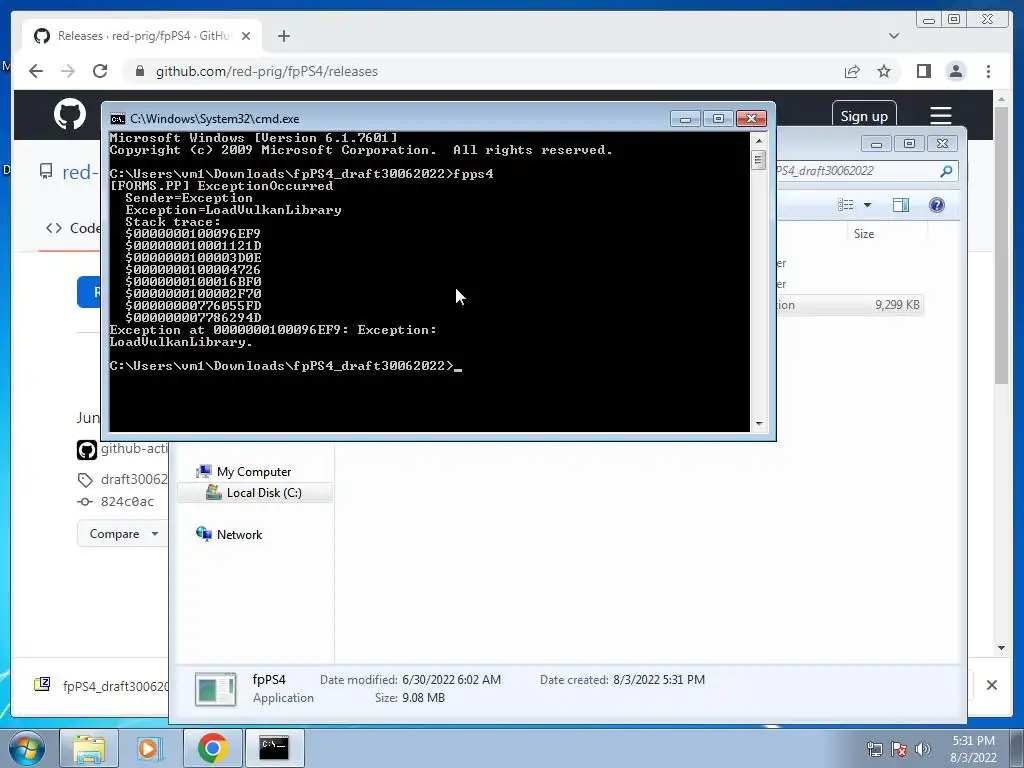Image resolution: width=1024 pixels, height=768 pixels.
Task: Click the cmd window scroll-up arrow
Action: (758, 140)
